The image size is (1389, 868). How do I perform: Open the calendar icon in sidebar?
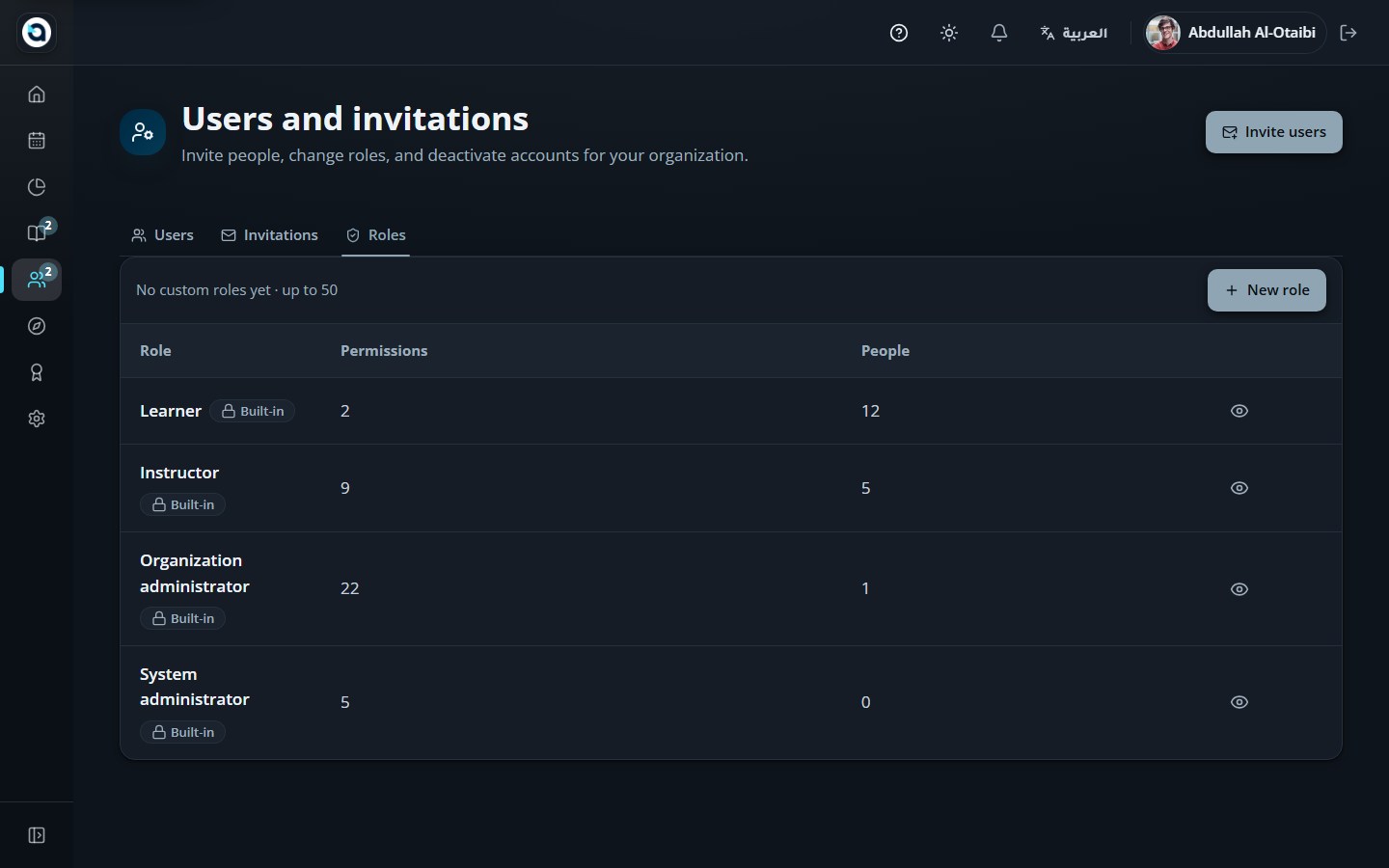coord(37,141)
